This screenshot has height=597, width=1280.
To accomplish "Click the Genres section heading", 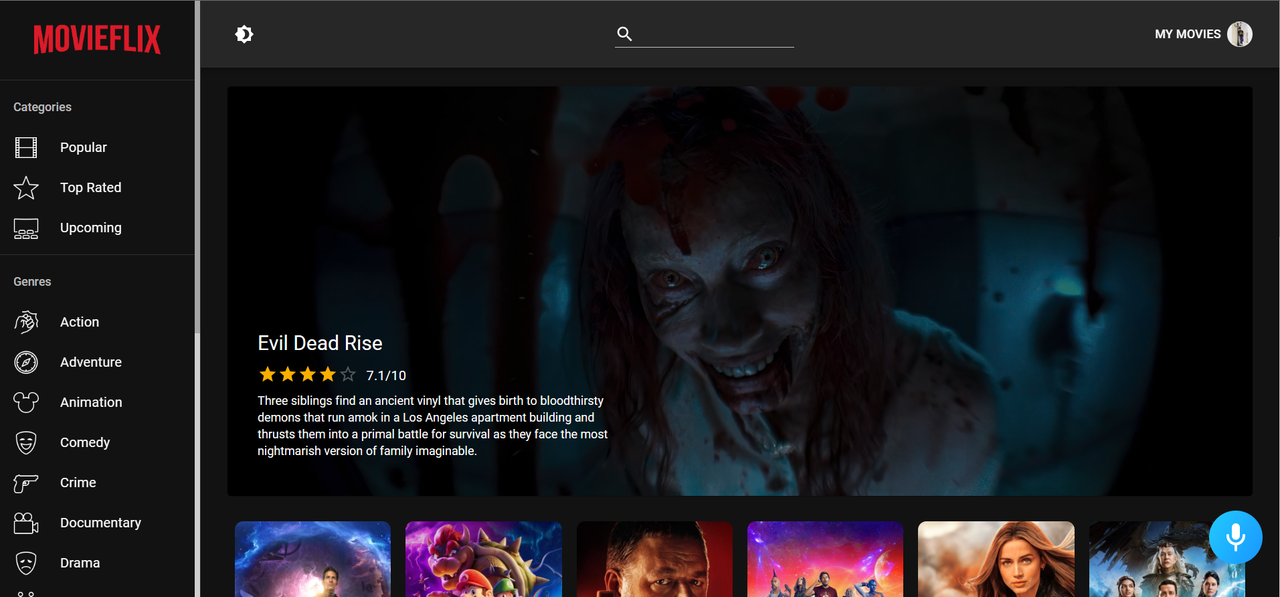I will 32,282.
